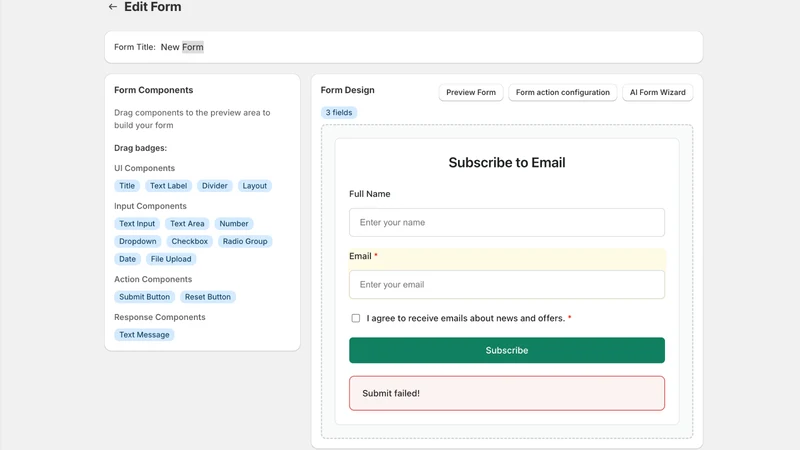800x450 pixels.
Task: Launch the AI Form Wizard
Action: 657,92
